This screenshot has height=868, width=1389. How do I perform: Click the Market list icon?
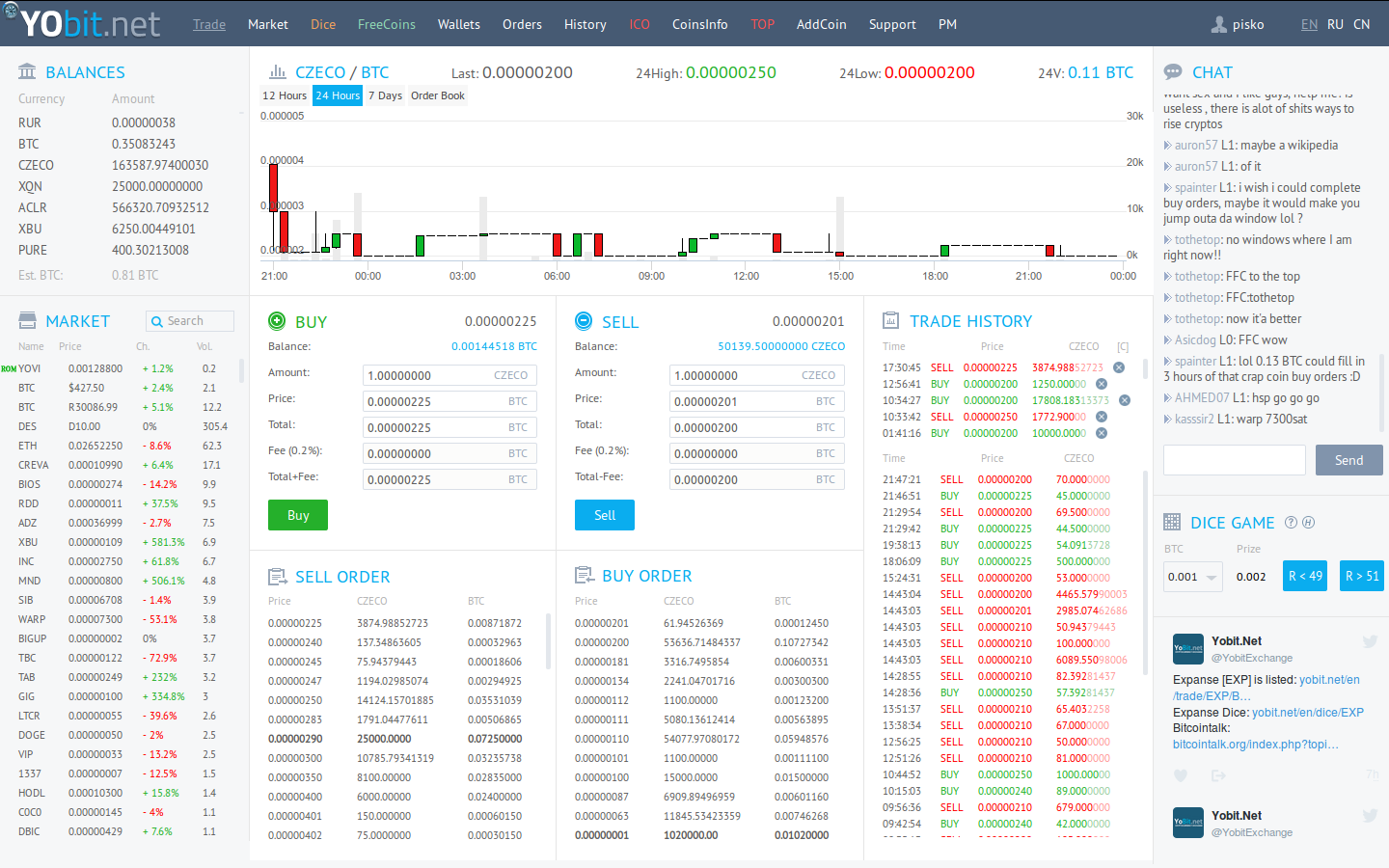click(x=27, y=321)
